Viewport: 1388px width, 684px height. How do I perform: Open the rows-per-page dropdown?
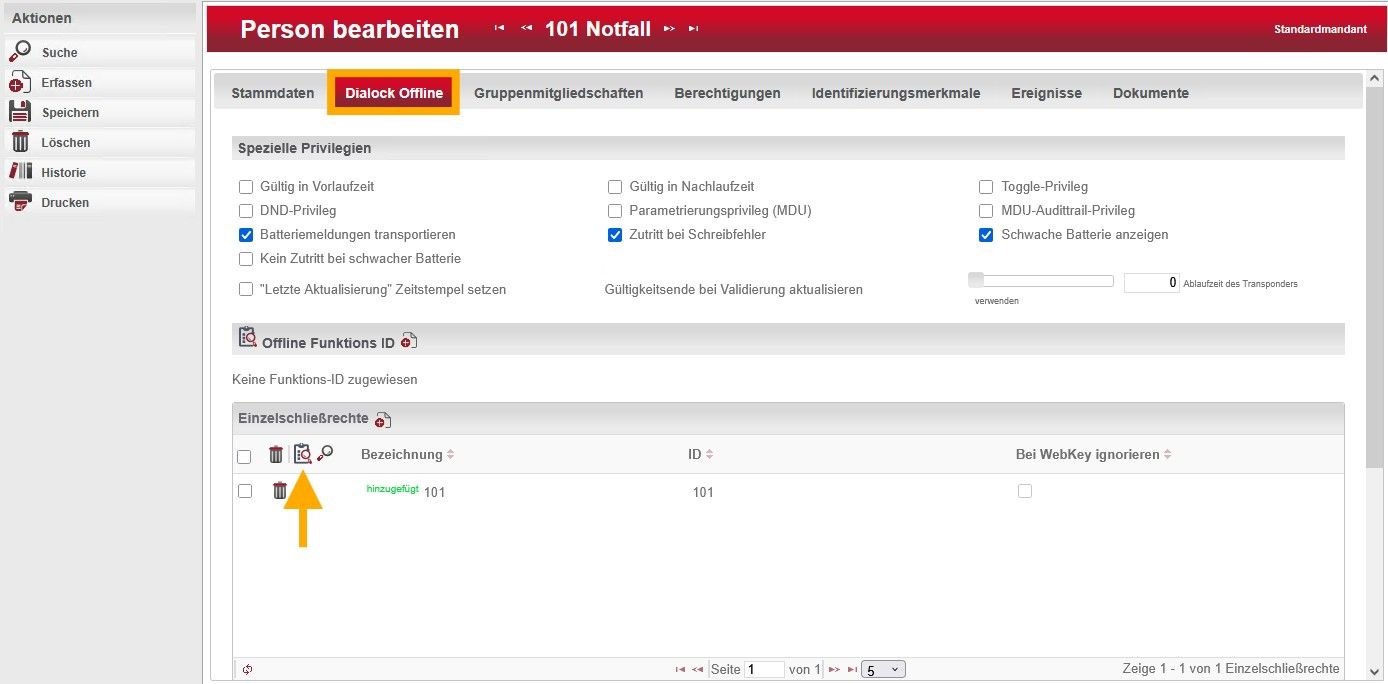coord(883,670)
